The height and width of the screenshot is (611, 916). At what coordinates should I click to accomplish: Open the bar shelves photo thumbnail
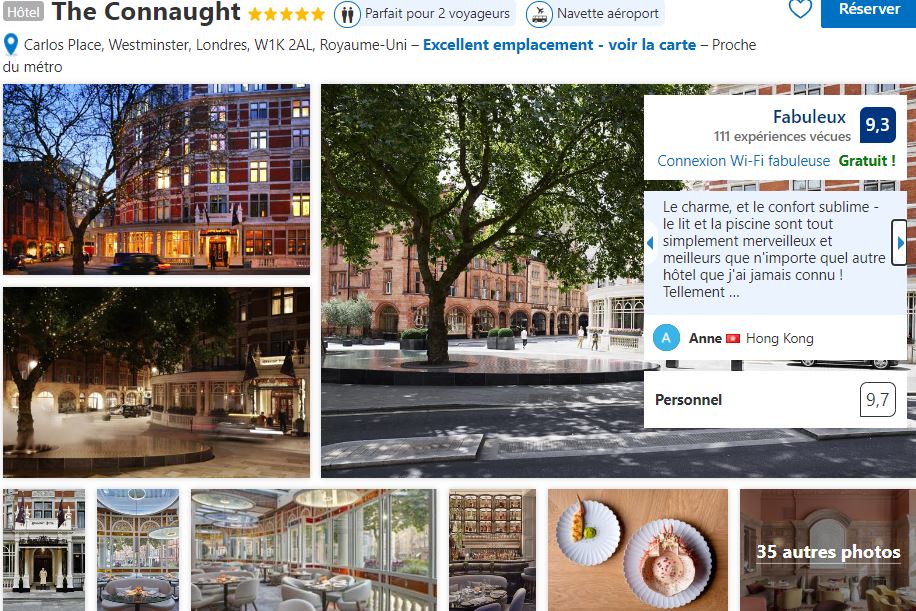(x=492, y=550)
